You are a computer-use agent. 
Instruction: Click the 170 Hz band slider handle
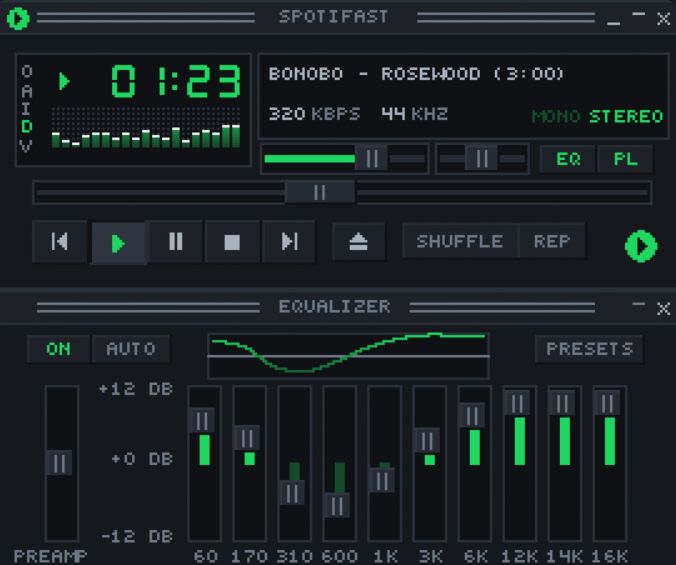click(x=247, y=438)
